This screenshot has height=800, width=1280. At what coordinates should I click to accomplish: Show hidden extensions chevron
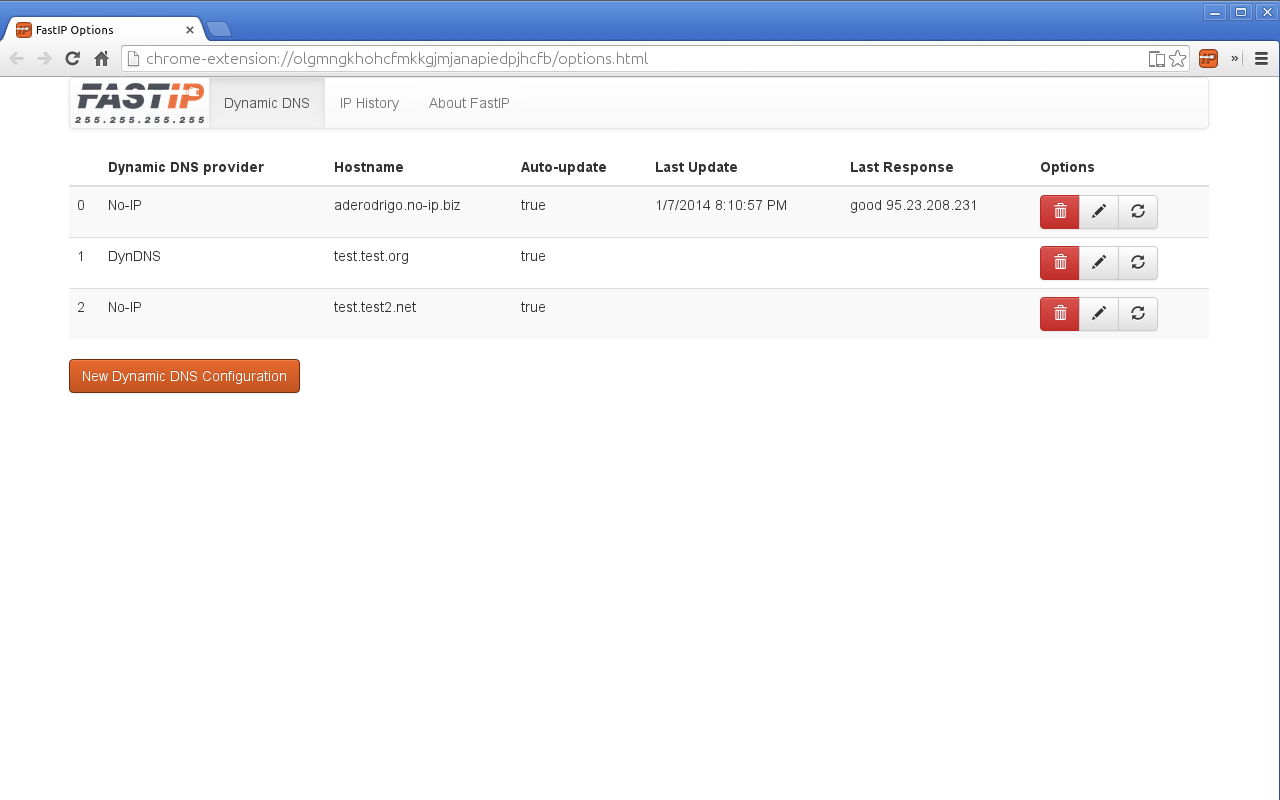pyautogui.click(x=1235, y=59)
